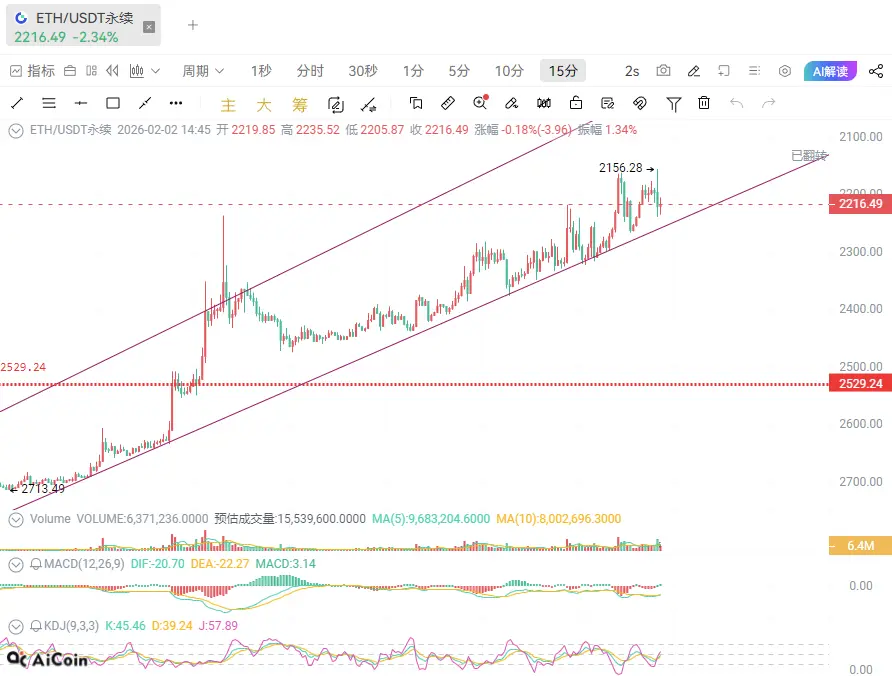Toggle the magnet snap icon
The width and height of the screenshot is (892, 676).
pyautogui.click(x=639, y=103)
